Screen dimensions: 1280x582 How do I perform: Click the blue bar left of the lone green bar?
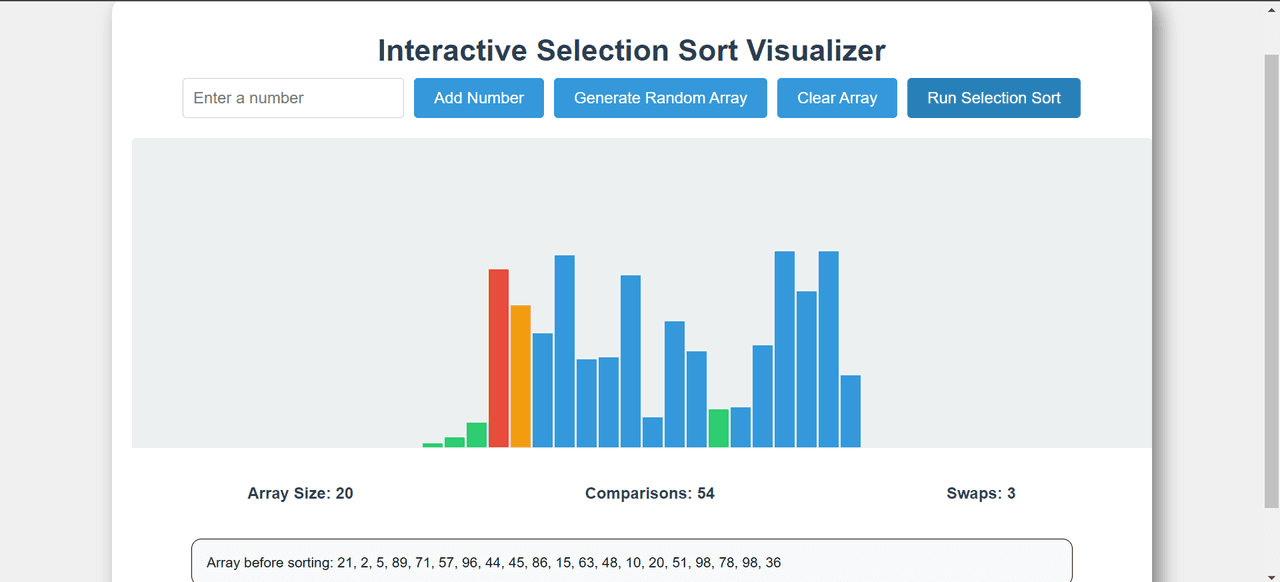click(x=696, y=399)
